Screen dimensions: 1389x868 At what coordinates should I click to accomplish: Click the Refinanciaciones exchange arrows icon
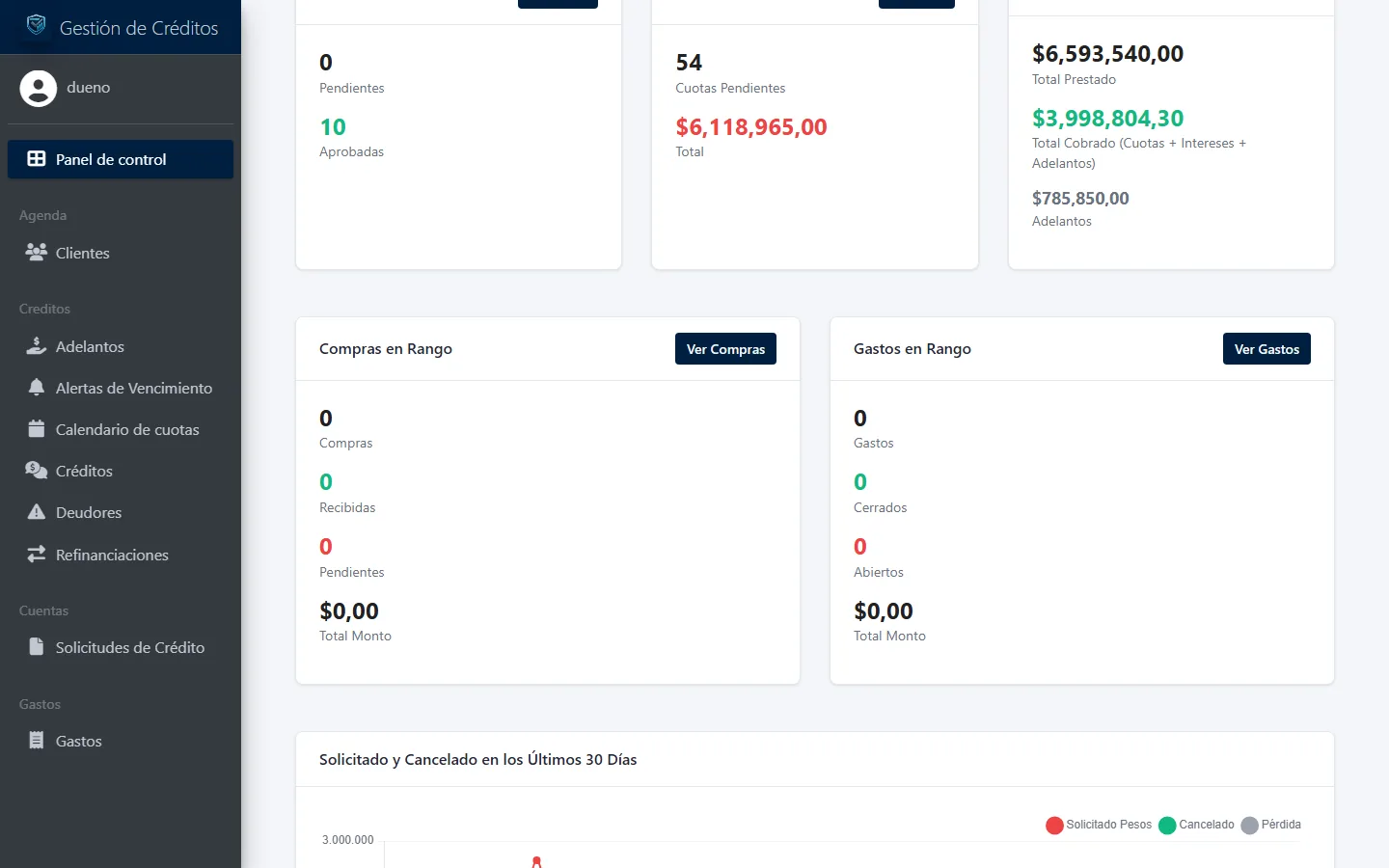[x=37, y=554]
